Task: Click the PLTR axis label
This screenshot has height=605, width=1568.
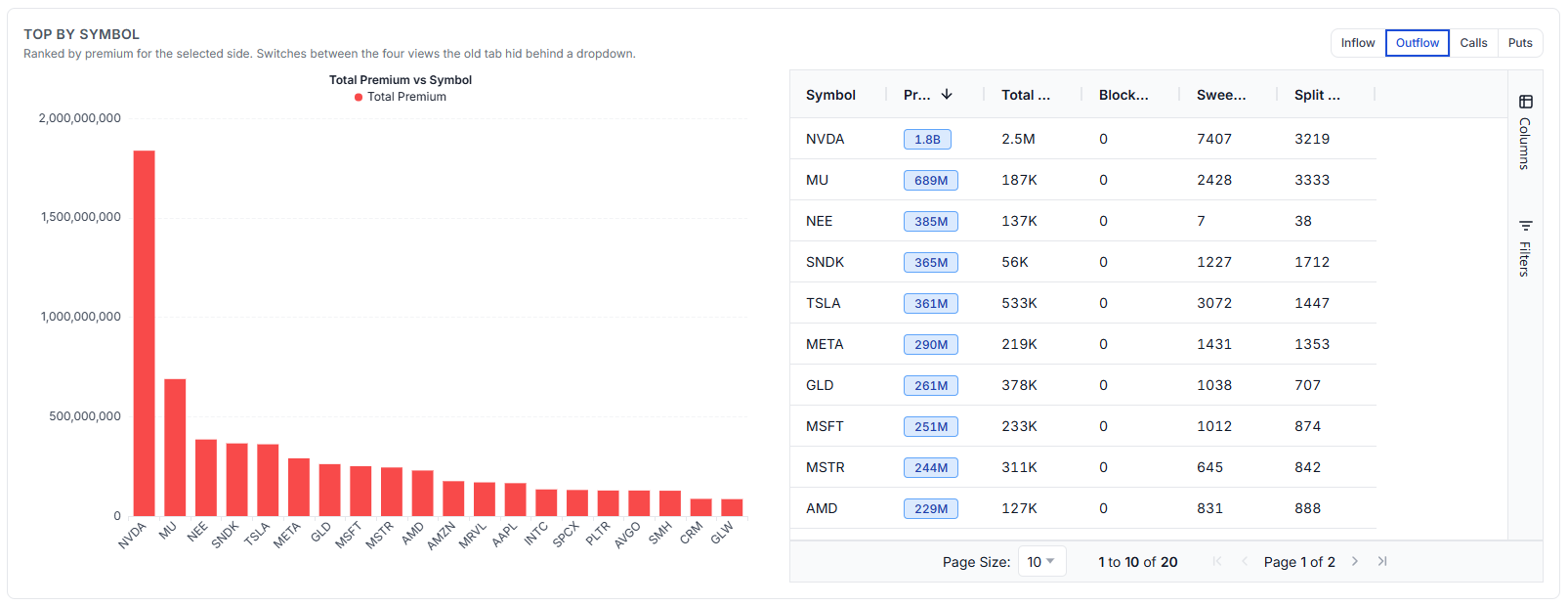Action: (x=598, y=534)
